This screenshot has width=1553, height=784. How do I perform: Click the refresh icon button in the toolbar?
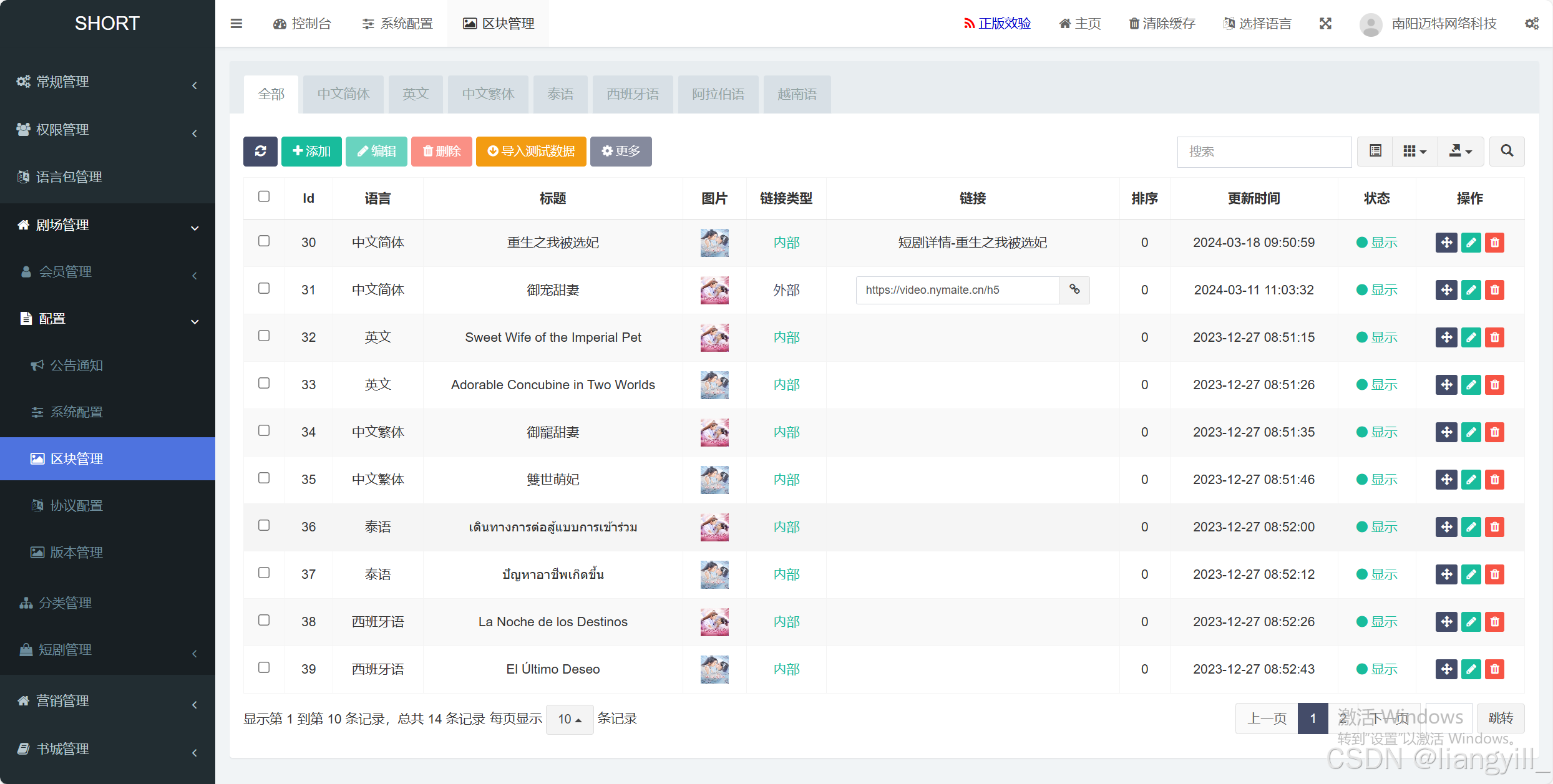pos(260,151)
